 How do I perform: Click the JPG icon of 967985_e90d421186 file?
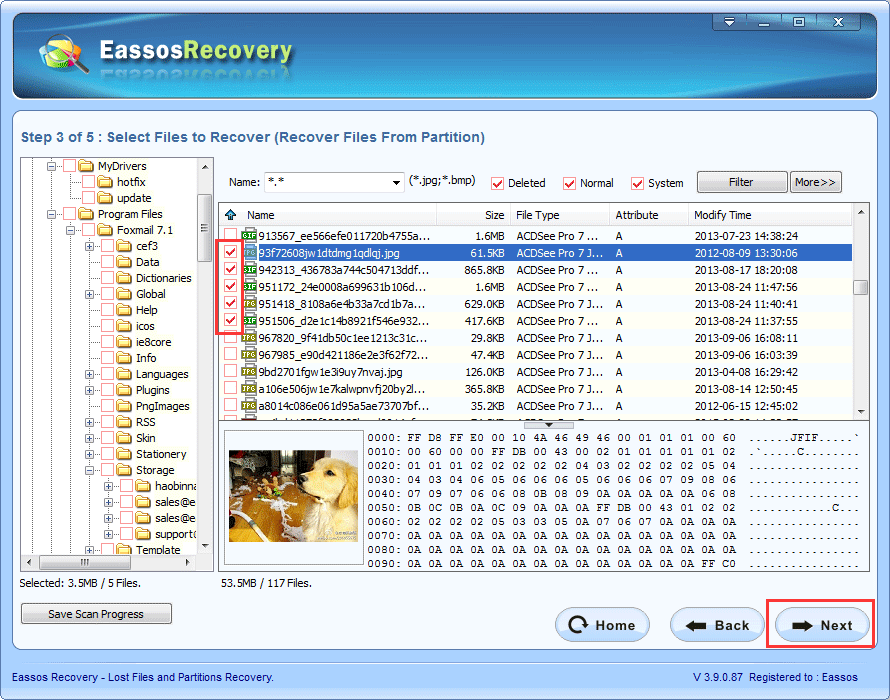point(249,355)
